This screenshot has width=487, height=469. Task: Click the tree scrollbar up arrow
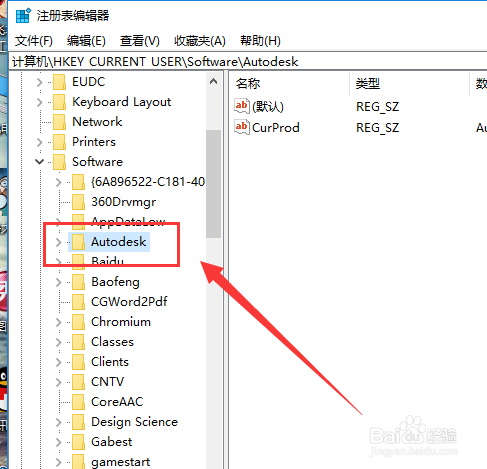point(214,81)
